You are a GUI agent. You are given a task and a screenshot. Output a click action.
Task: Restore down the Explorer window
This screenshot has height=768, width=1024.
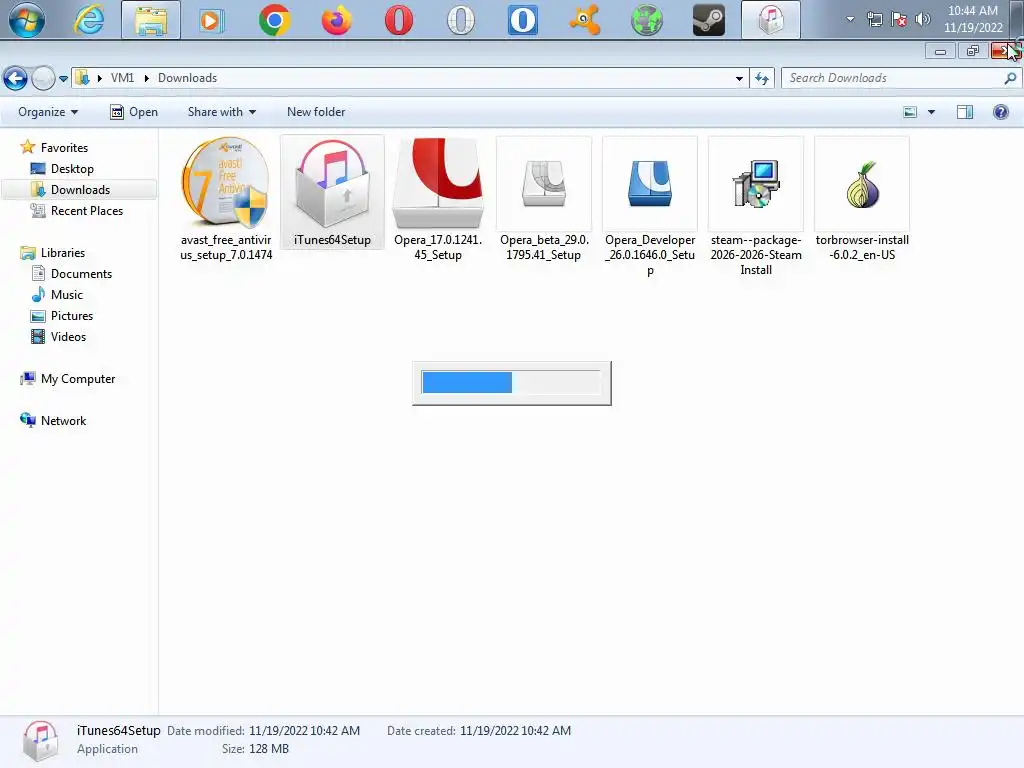(972, 52)
